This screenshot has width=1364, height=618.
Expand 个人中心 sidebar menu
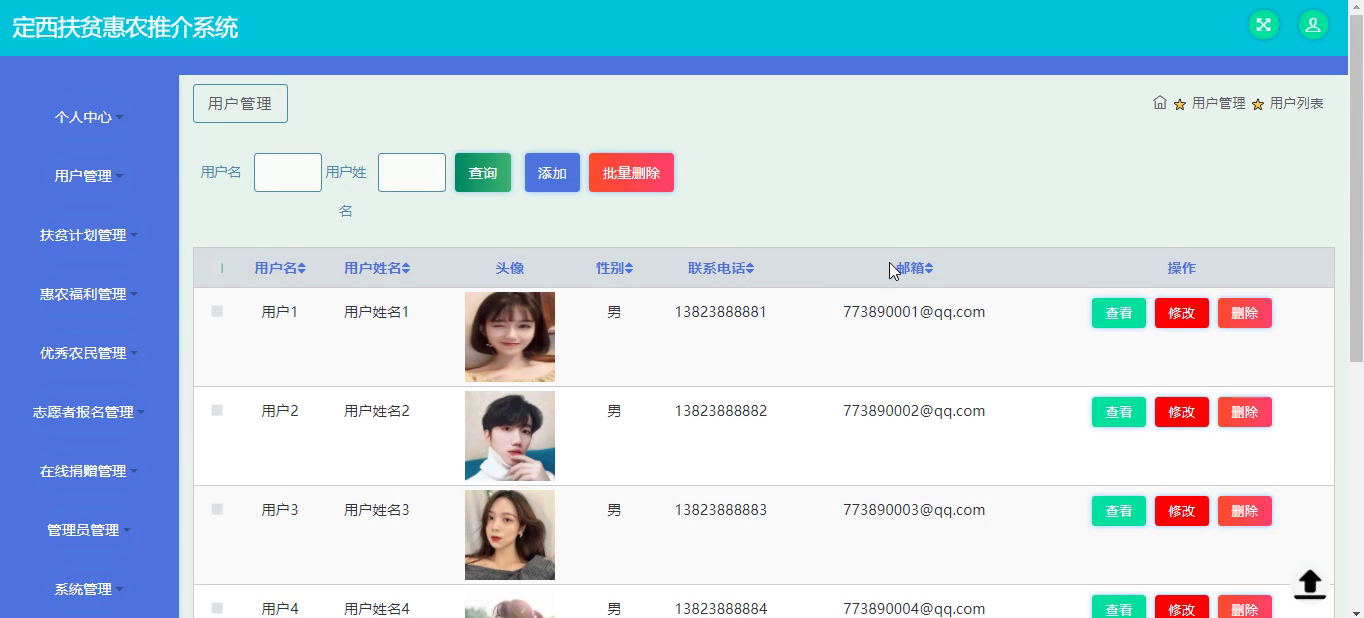(x=89, y=117)
